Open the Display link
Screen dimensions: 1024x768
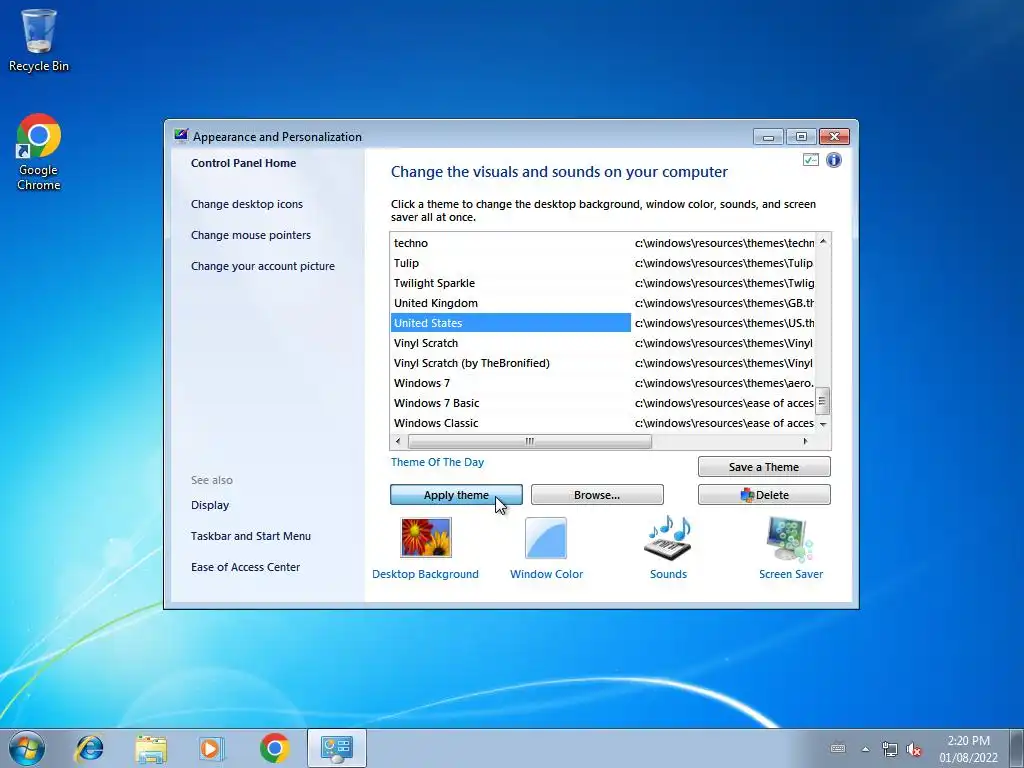click(210, 505)
